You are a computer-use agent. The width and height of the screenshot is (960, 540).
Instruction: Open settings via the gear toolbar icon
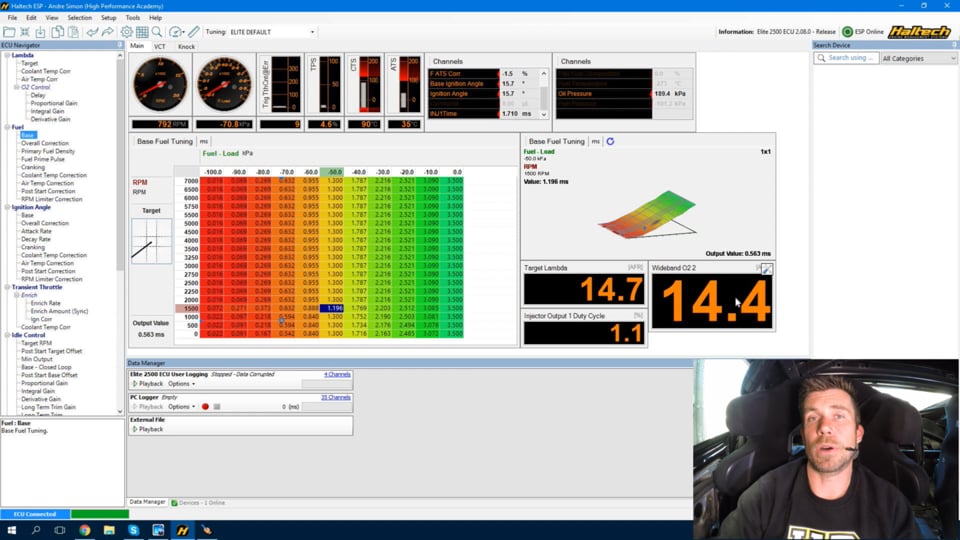tap(126, 32)
